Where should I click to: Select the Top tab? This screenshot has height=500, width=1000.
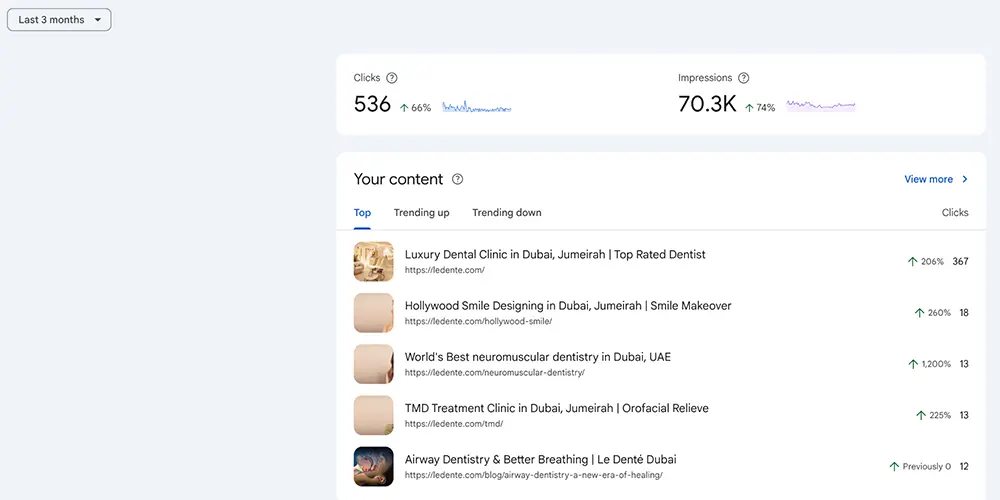point(362,213)
